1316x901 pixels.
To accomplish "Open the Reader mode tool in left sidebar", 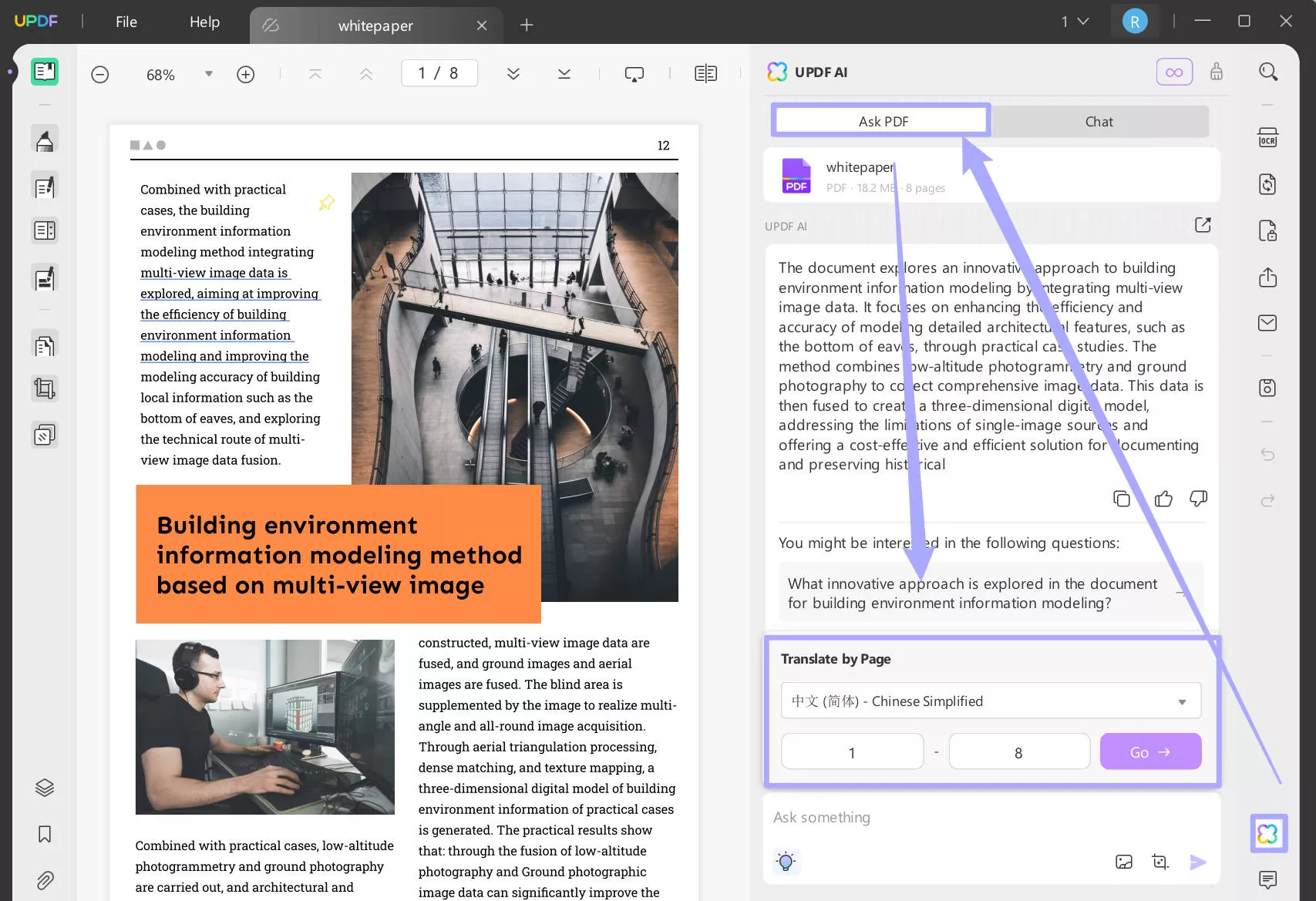I will pyautogui.click(x=45, y=72).
